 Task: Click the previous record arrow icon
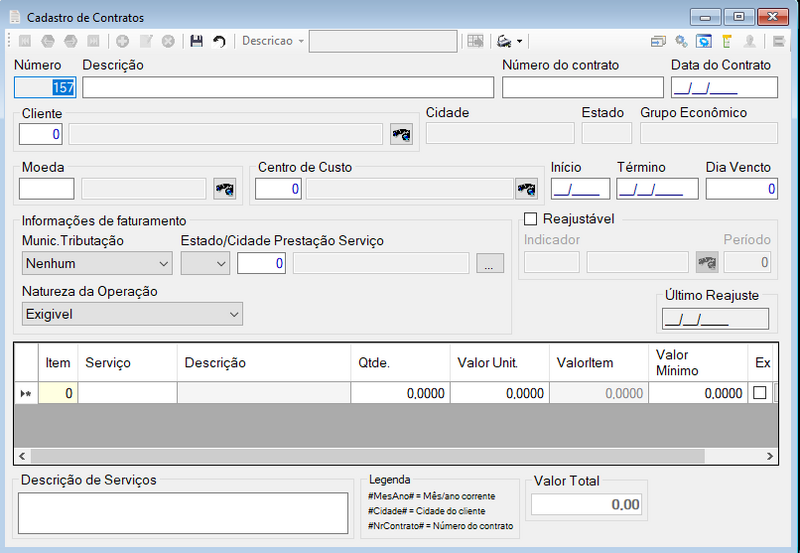pos(47,41)
